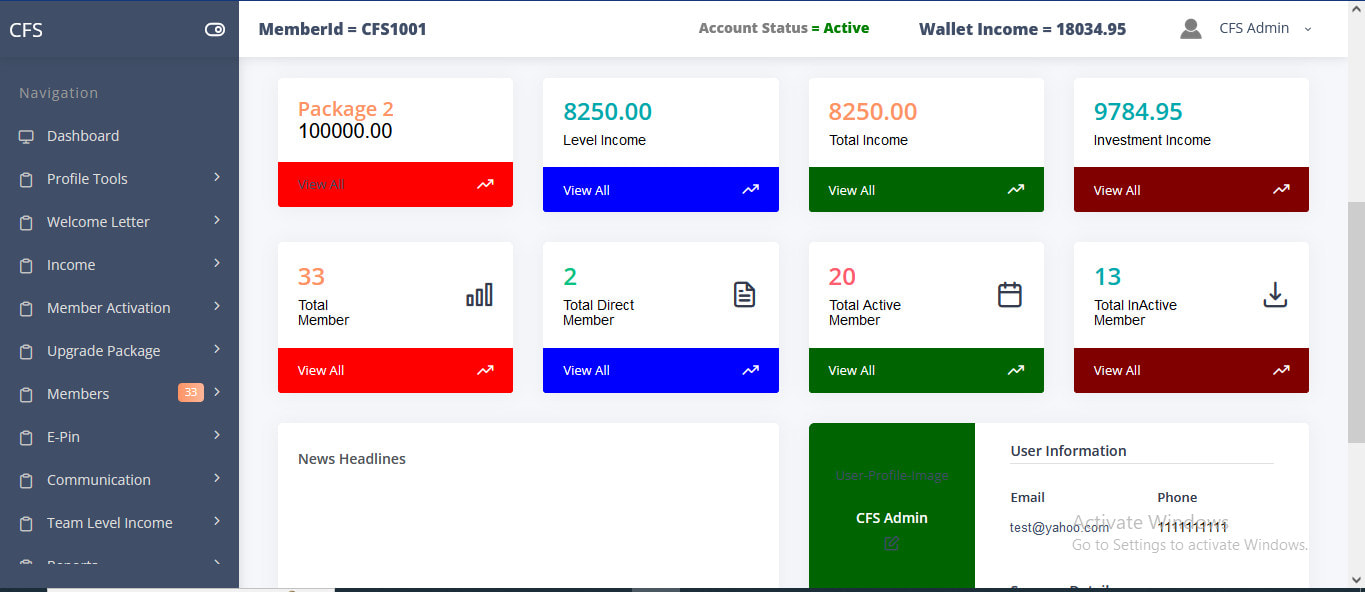Click the calendar icon on Total Active Member card
1365x592 pixels.
[1010, 295]
